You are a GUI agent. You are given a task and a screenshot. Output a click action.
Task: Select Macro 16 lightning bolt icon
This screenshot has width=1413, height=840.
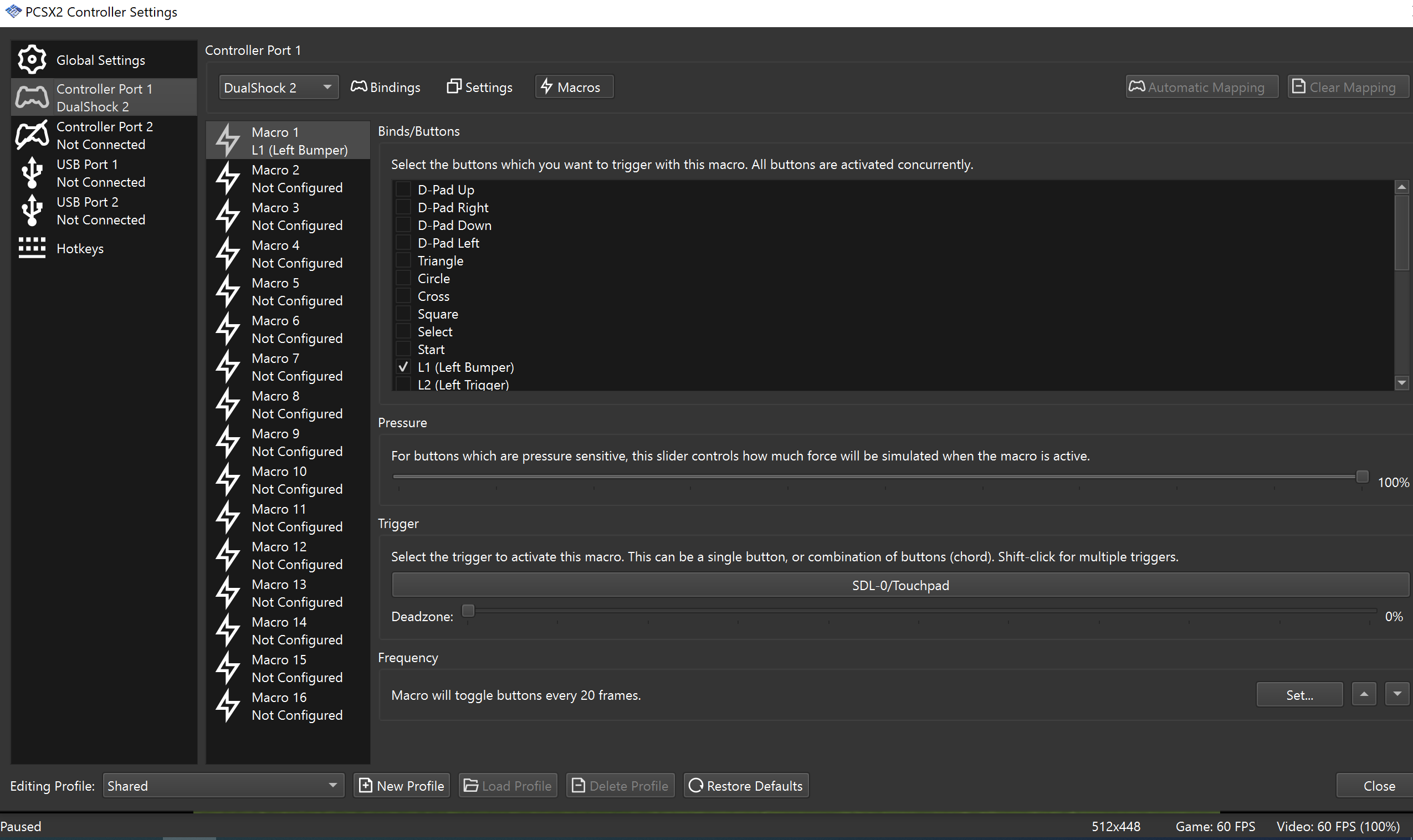coord(228,705)
